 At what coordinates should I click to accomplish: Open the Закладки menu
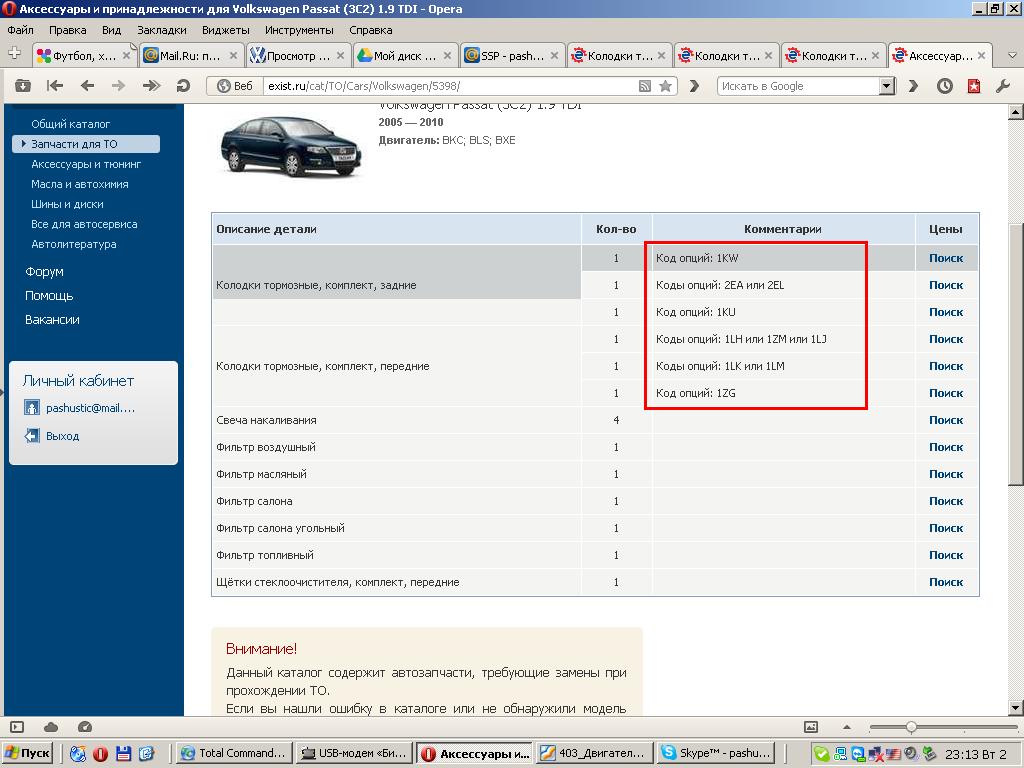tap(161, 30)
